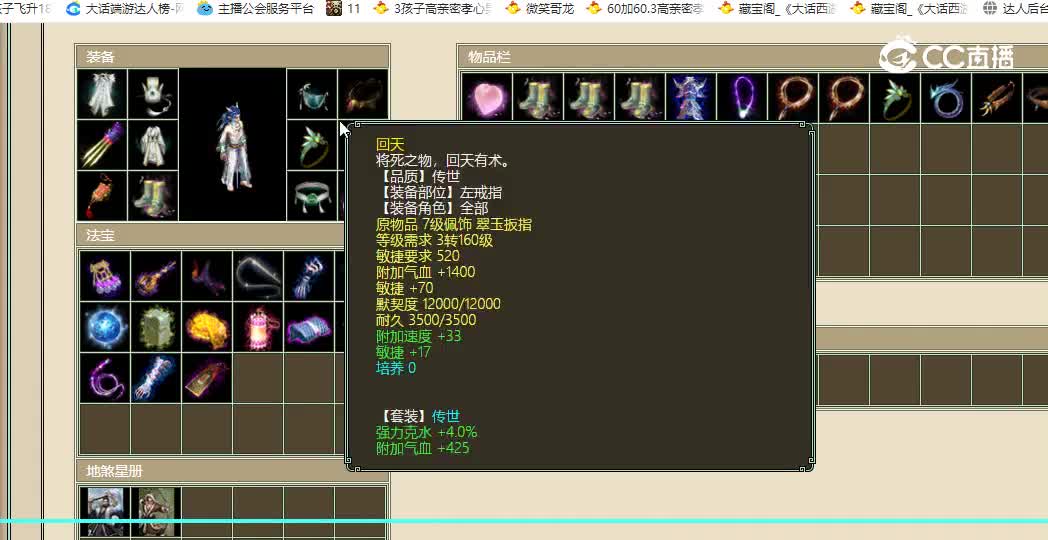Image resolution: width=1048 pixels, height=540 pixels.
Task: Select the pink heart item in 物品栏
Action: coord(487,98)
